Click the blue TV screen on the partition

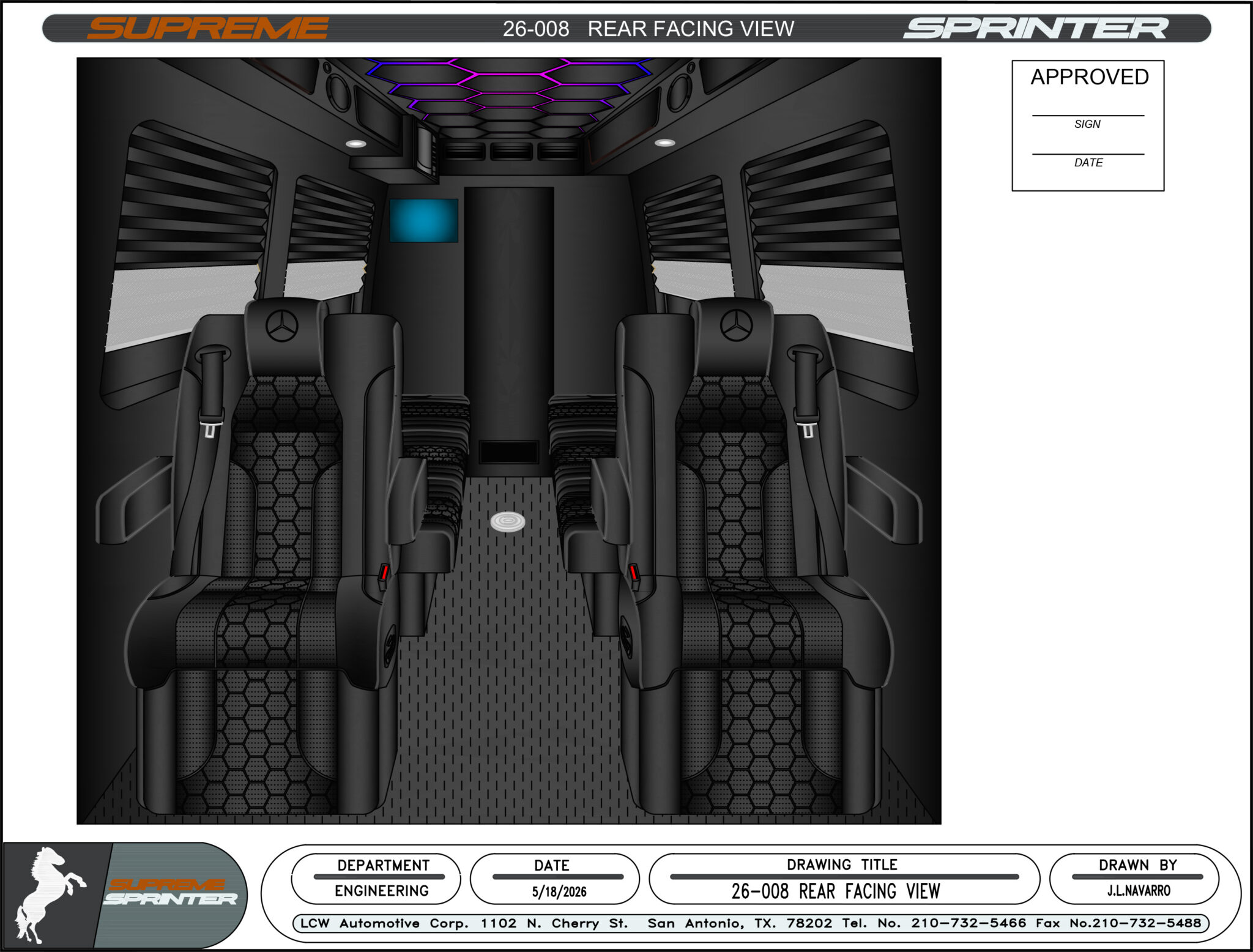(x=424, y=220)
